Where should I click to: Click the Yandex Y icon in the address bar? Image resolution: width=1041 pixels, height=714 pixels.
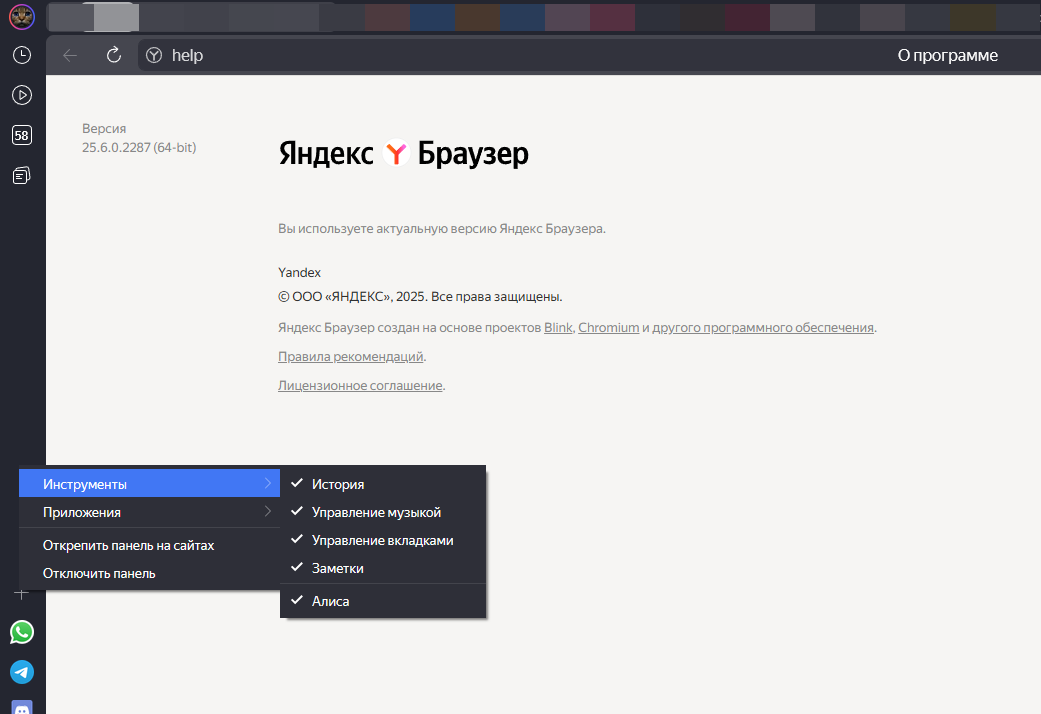coord(154,55)
